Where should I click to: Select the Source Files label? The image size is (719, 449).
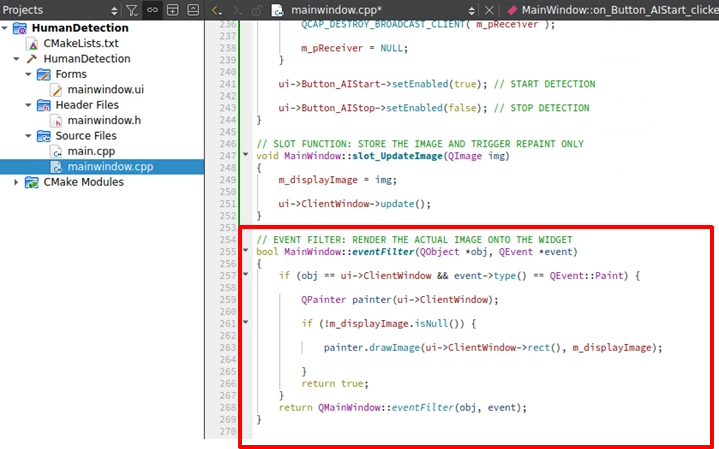click(86, 136)
